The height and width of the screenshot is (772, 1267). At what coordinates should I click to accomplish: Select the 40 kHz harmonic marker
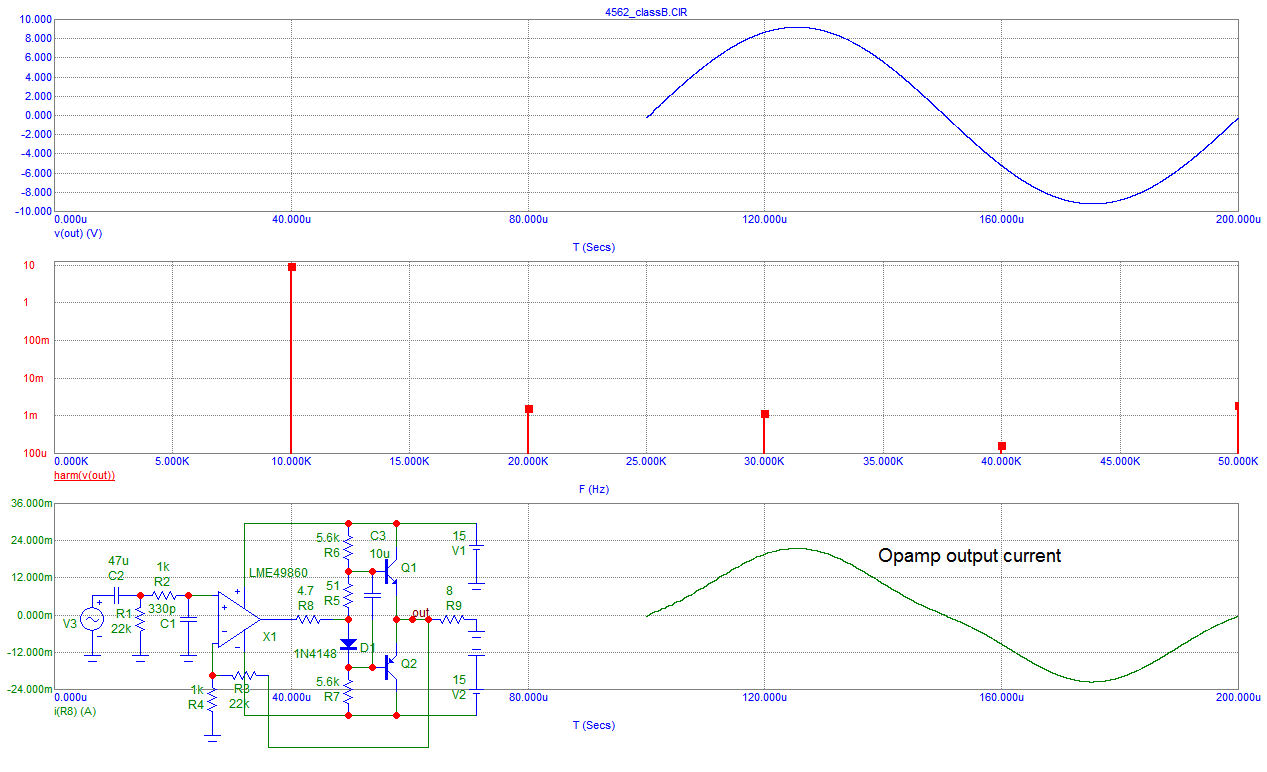[1001, 446]
